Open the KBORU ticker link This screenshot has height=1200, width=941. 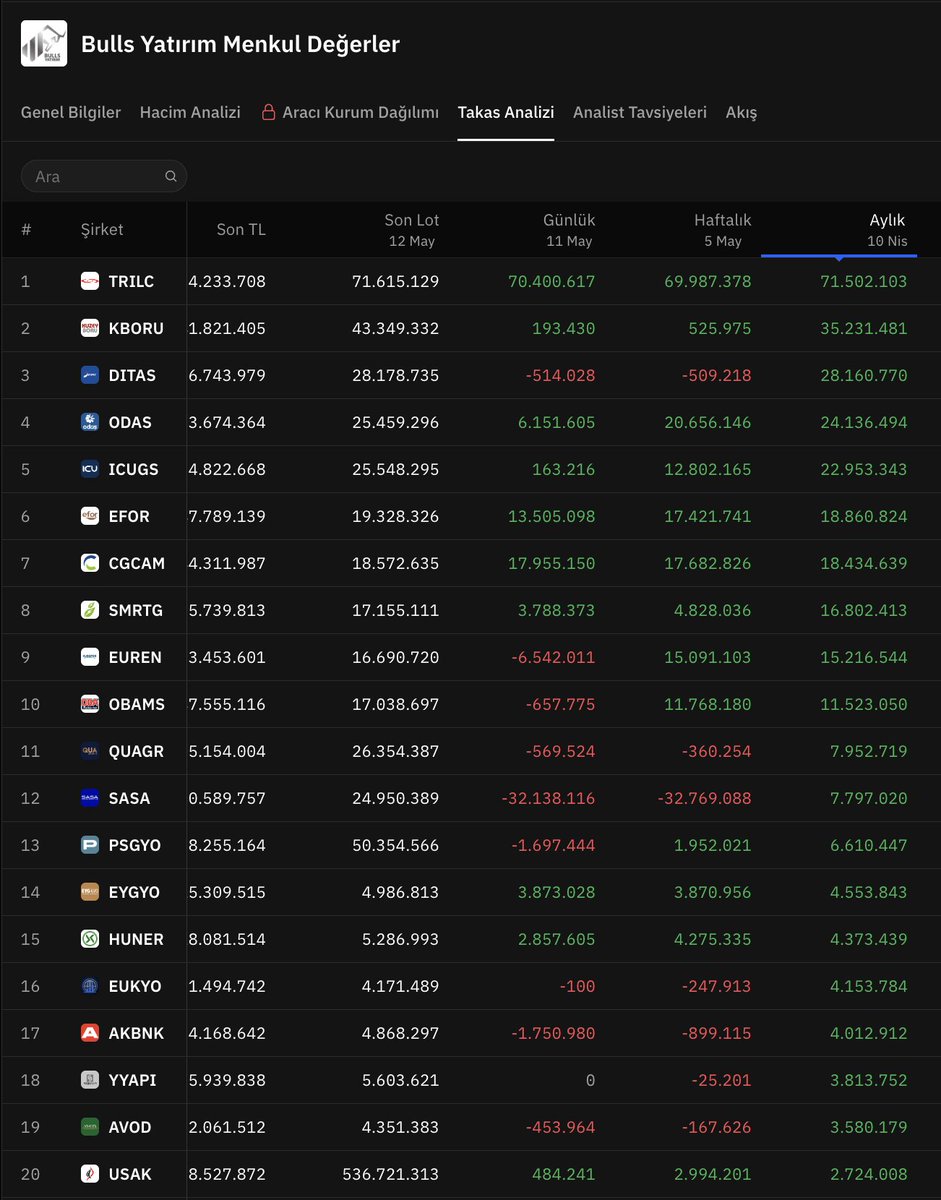pyautogui.click(x=136, y=328)
